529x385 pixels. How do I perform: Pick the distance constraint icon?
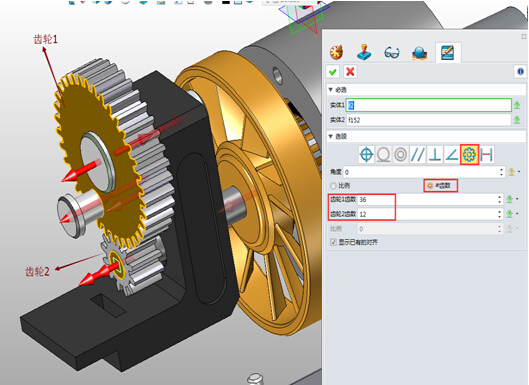point(487,155)
